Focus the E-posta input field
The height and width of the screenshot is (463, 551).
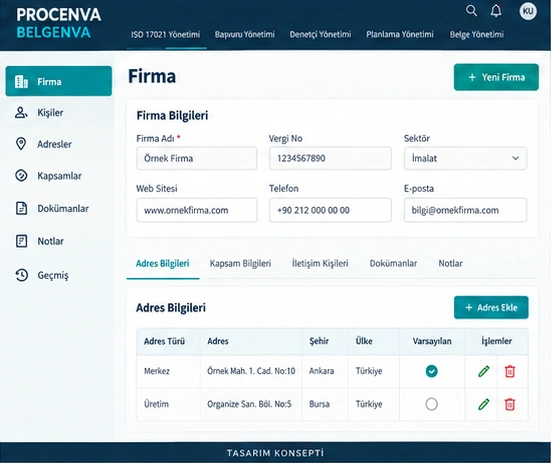465,210
